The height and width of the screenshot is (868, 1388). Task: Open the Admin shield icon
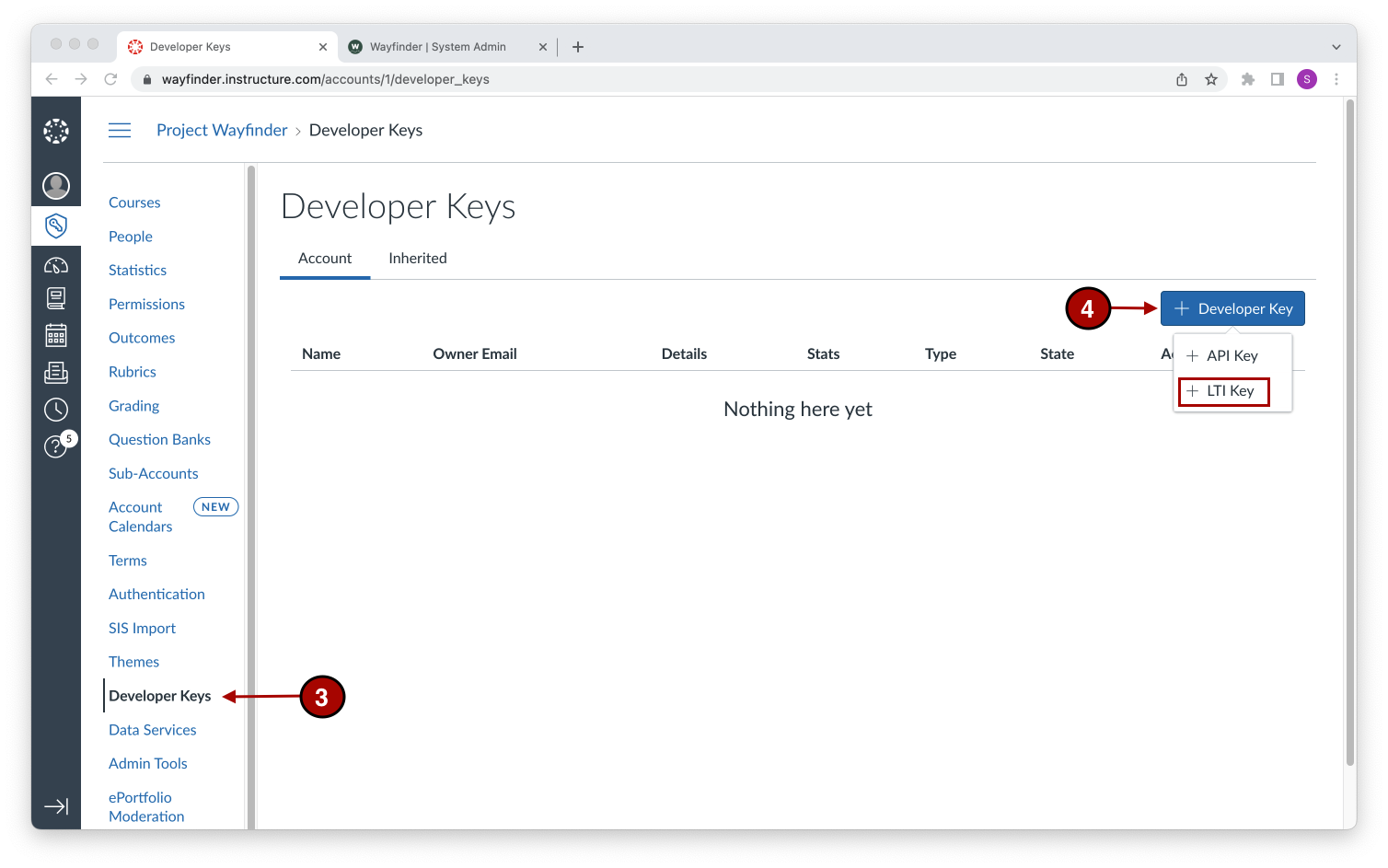[x=56, y=226]
